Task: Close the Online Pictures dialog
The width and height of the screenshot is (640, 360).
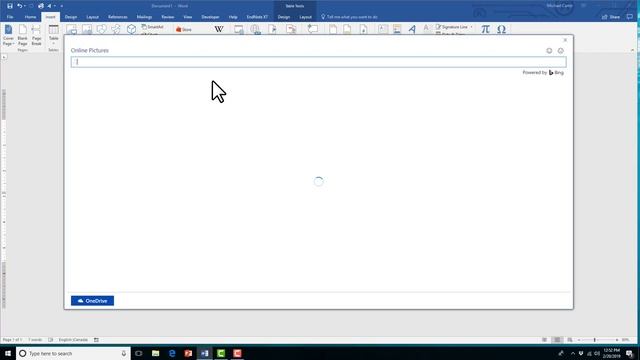Action: [x=565, y=40]
